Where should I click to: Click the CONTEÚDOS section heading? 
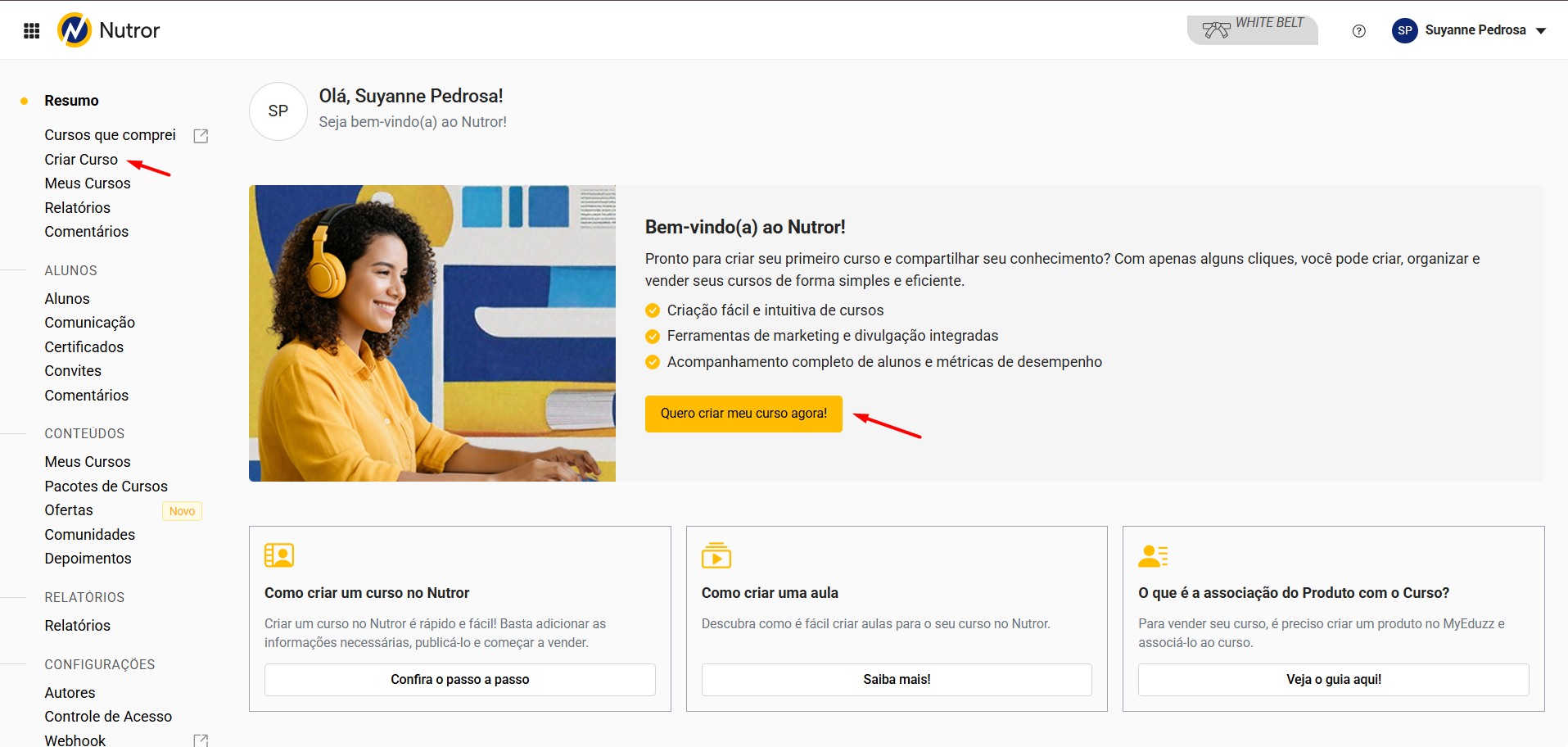tap(84, 434)
